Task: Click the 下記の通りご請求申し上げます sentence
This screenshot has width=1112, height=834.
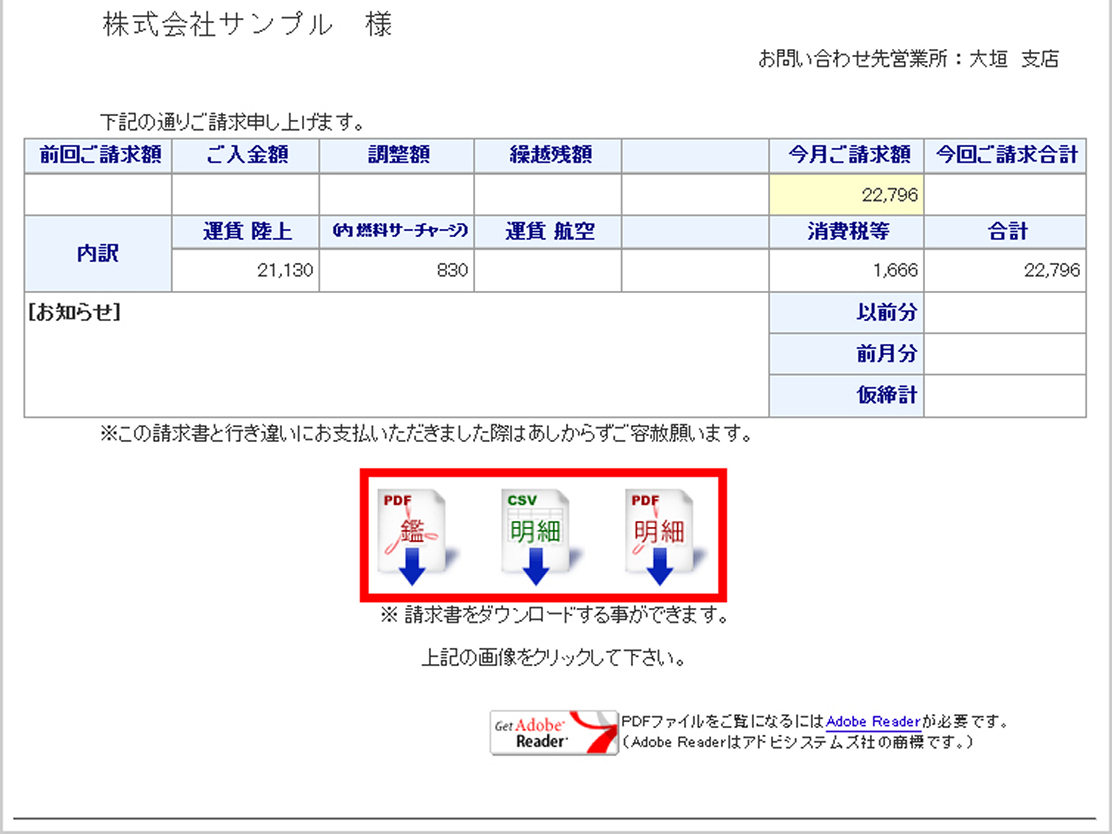Action: point(232,122)
